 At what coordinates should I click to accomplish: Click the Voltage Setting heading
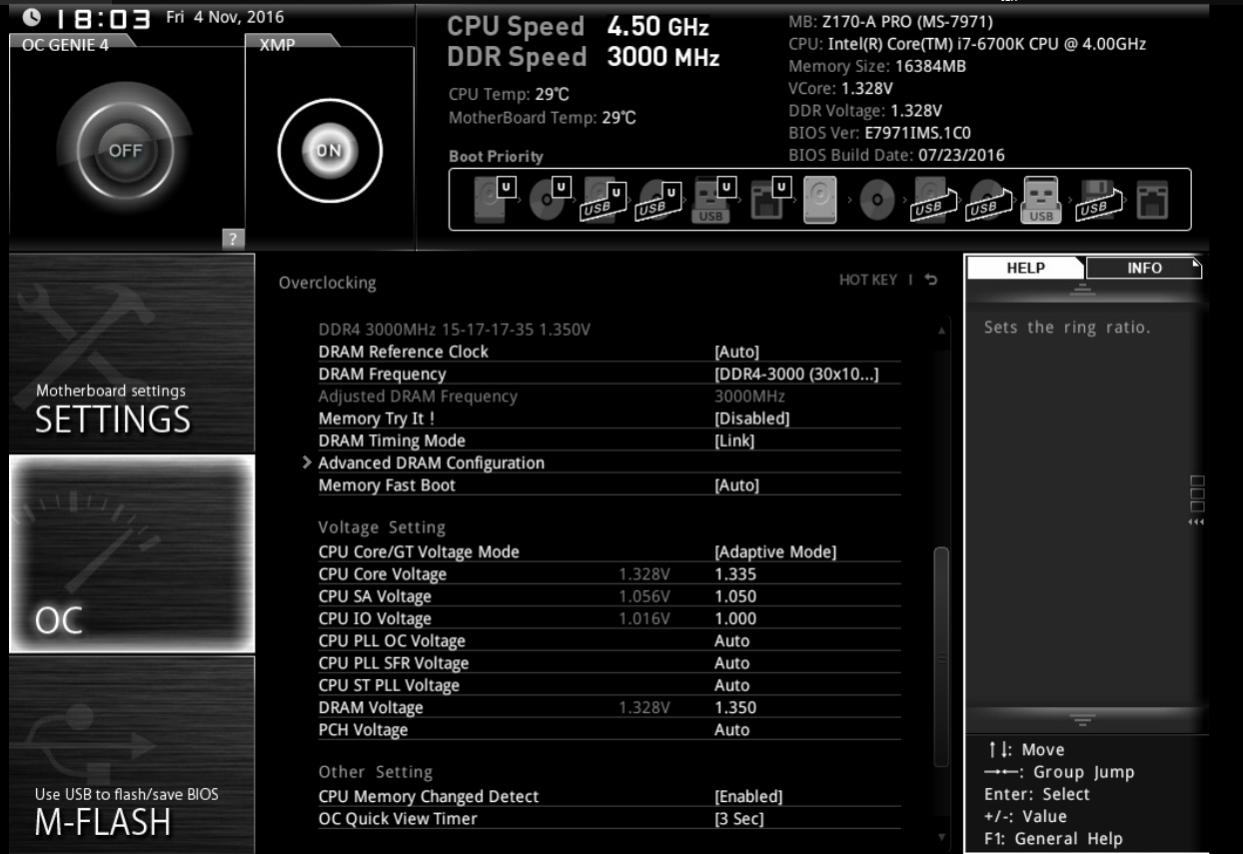382,527
